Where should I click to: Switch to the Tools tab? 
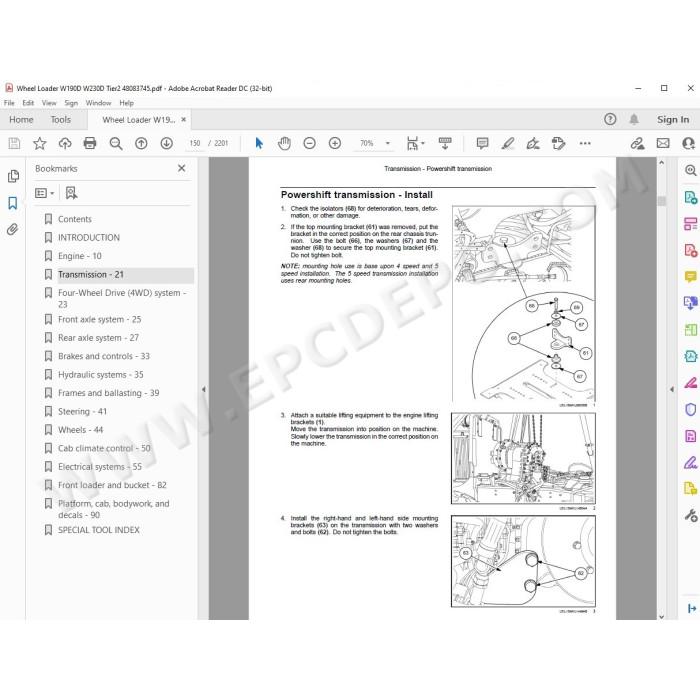[x=60, y=120]
